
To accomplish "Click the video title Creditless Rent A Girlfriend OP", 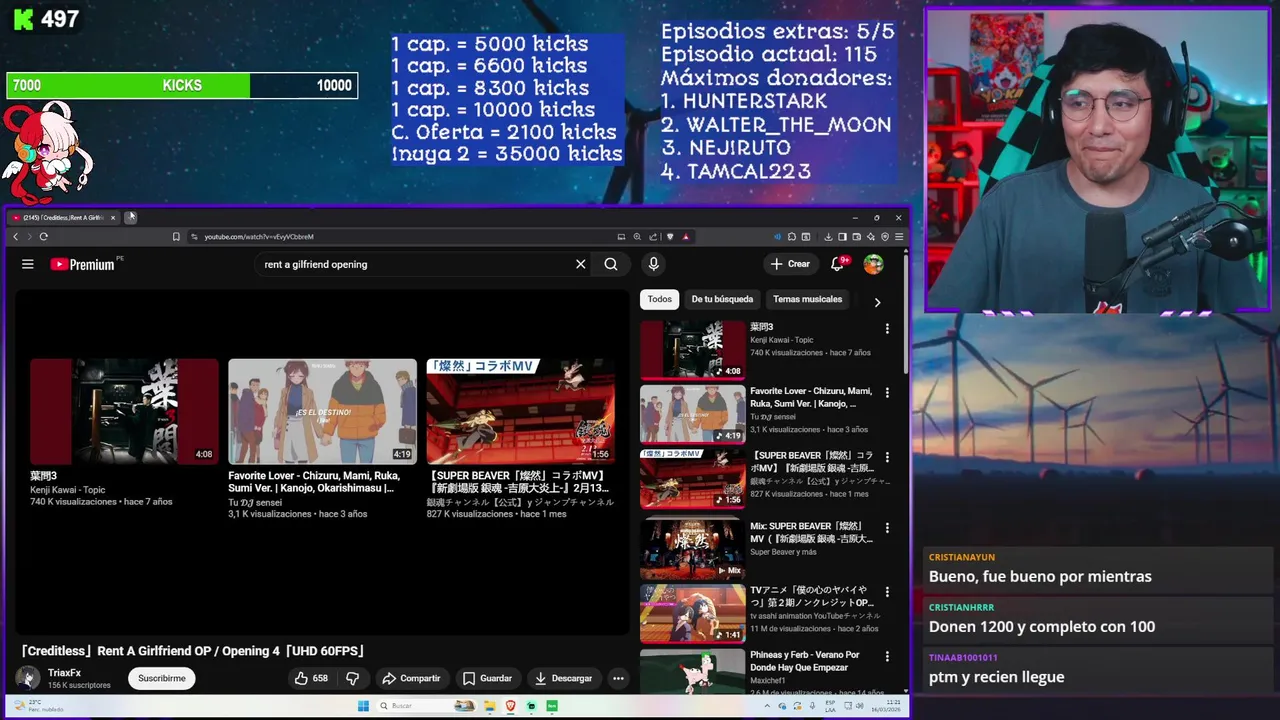I will [192, 651].
